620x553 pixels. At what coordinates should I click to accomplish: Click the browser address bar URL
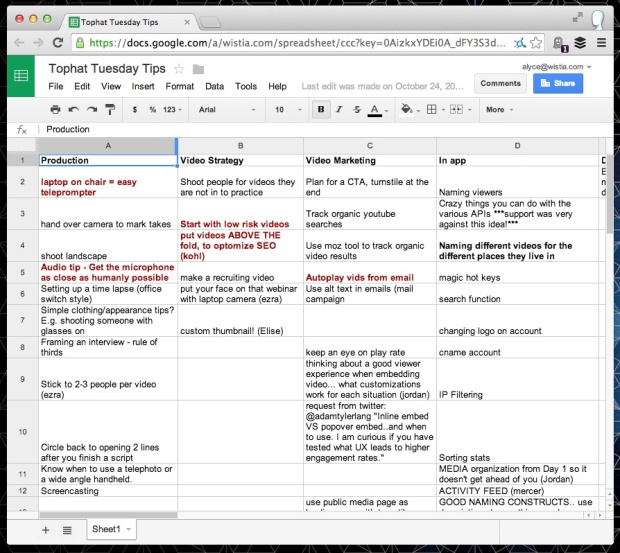pyautogui.click(x=297, y=43)
